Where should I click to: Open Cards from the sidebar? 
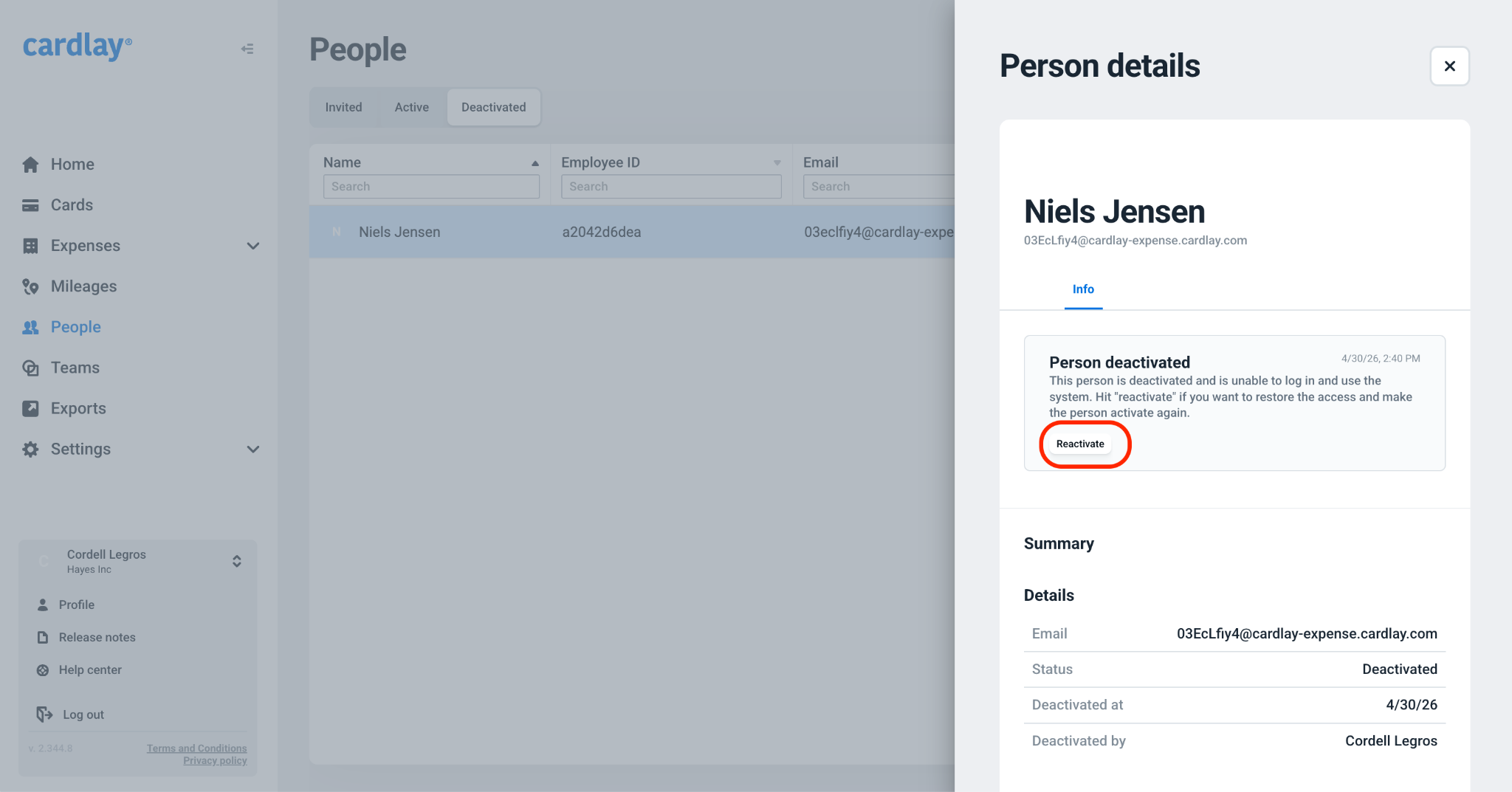click(72, 205)
